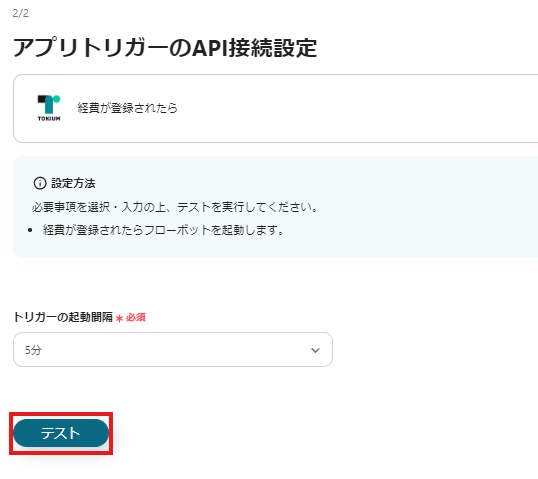Run the テスト button
538x479 pixels.
[x=61, y=433]
